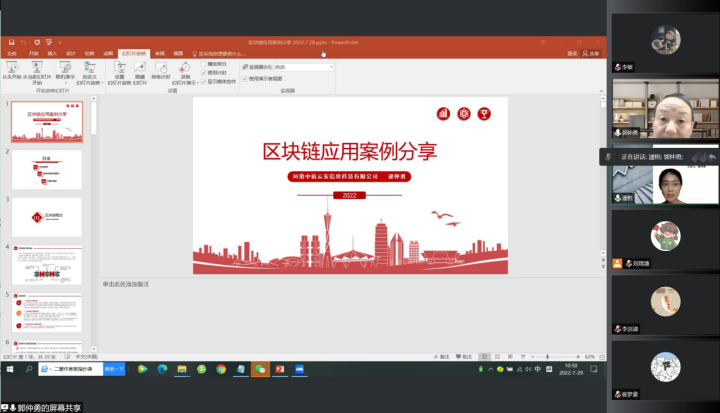Image resolution: width=720 pixels, height=413 pixels.
Task: Click 从当前幻灯片开始 (From Current Slide) icon
Action: [39, 69]
